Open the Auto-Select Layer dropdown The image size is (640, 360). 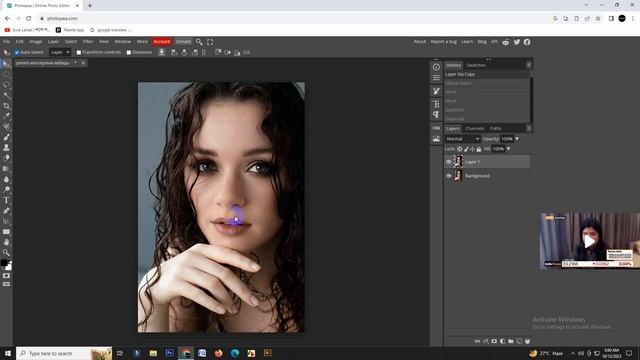60,53
